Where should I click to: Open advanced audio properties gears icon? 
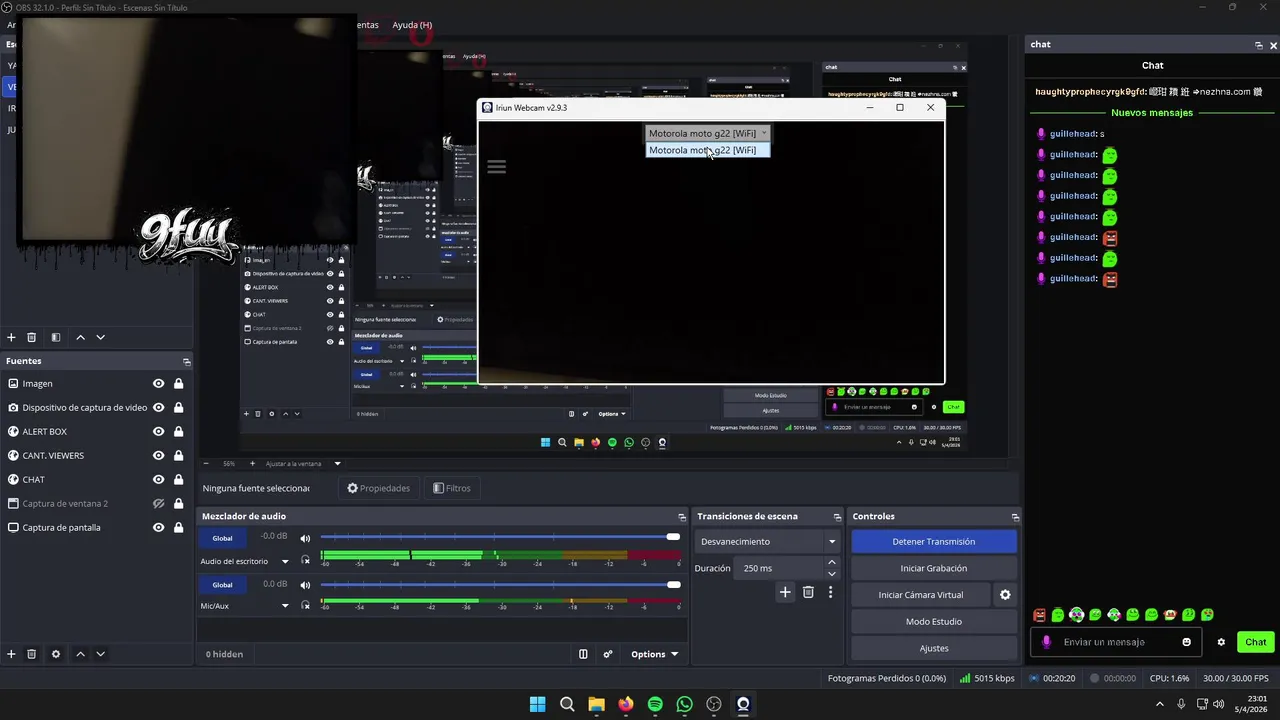point(608,654)
